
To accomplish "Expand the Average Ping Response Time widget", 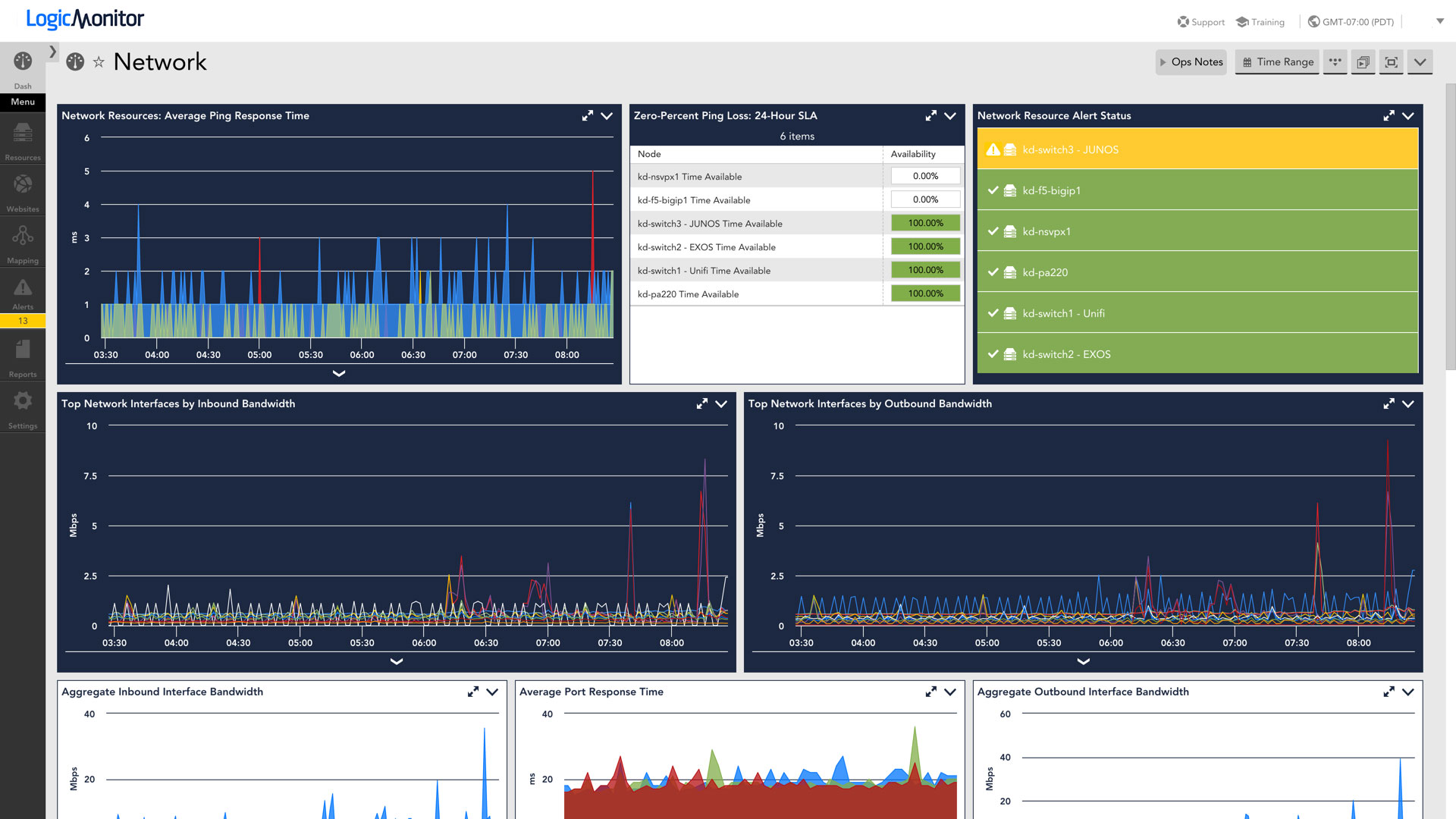I will (588, 116).
